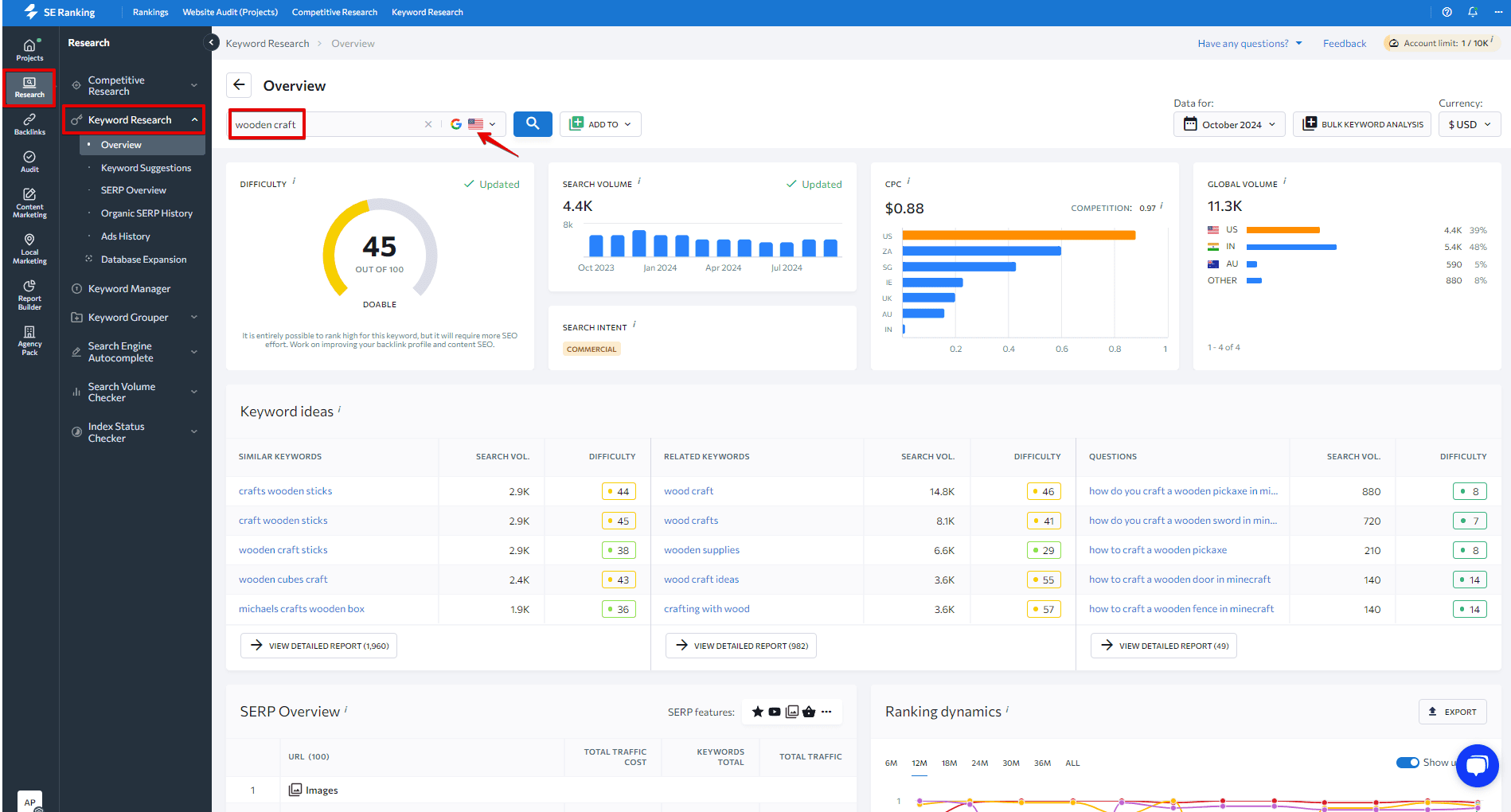View detailed report for questions (49)
The height and width of the screenshot is (812, 1511).
coord(1164,646)
